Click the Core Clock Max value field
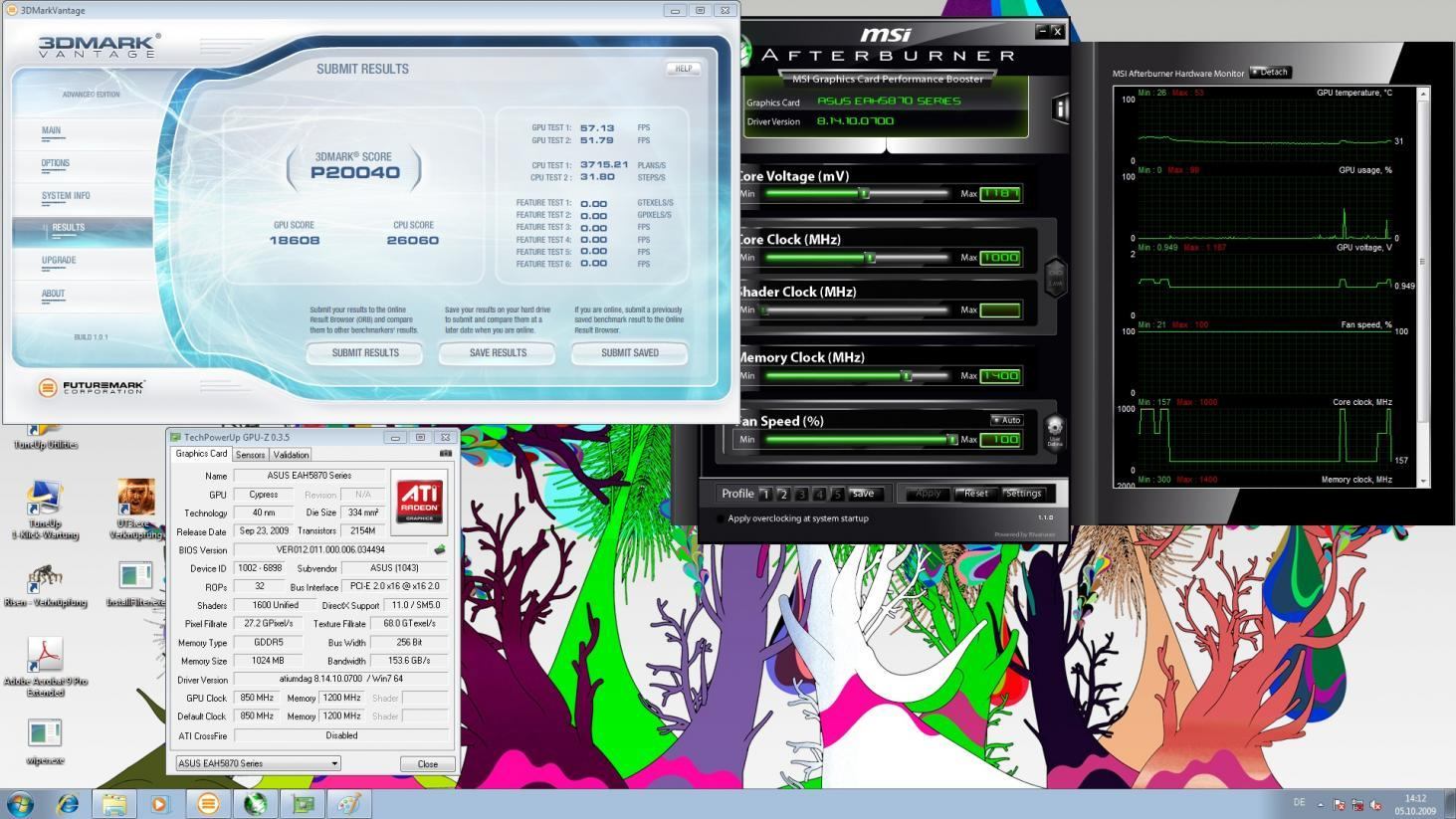The height and width of the screenshot is (819, 1456). click(x=1000, y=258)
